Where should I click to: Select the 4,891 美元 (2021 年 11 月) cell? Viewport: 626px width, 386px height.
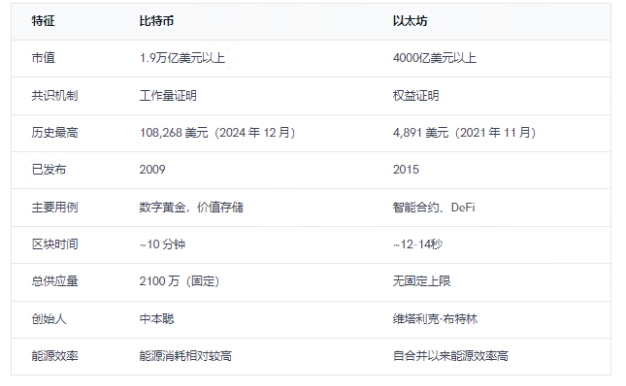(465, 133)
